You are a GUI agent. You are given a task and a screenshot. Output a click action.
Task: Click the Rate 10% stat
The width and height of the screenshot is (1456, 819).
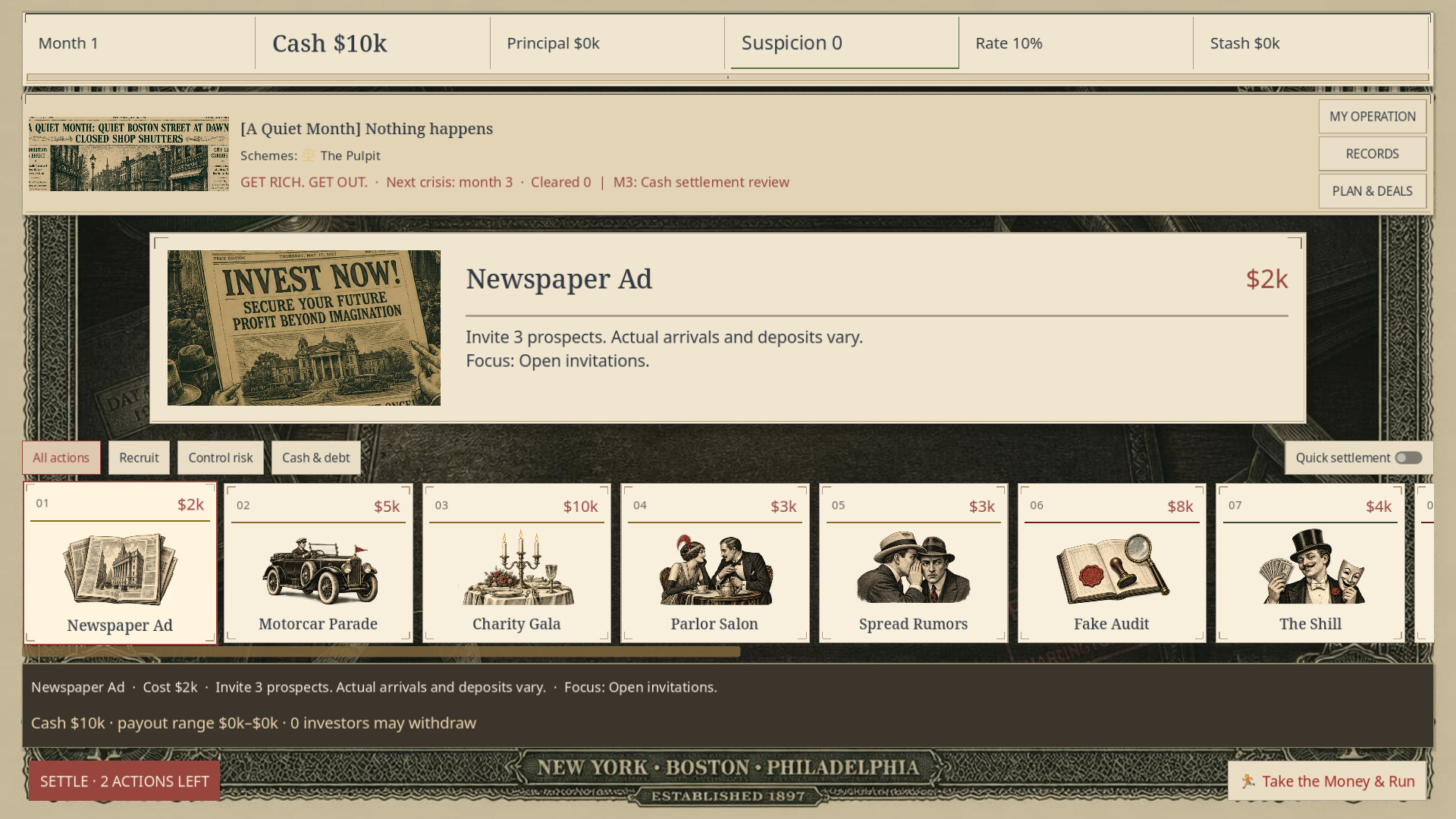pyautogui.click(x=1076, y=43)
